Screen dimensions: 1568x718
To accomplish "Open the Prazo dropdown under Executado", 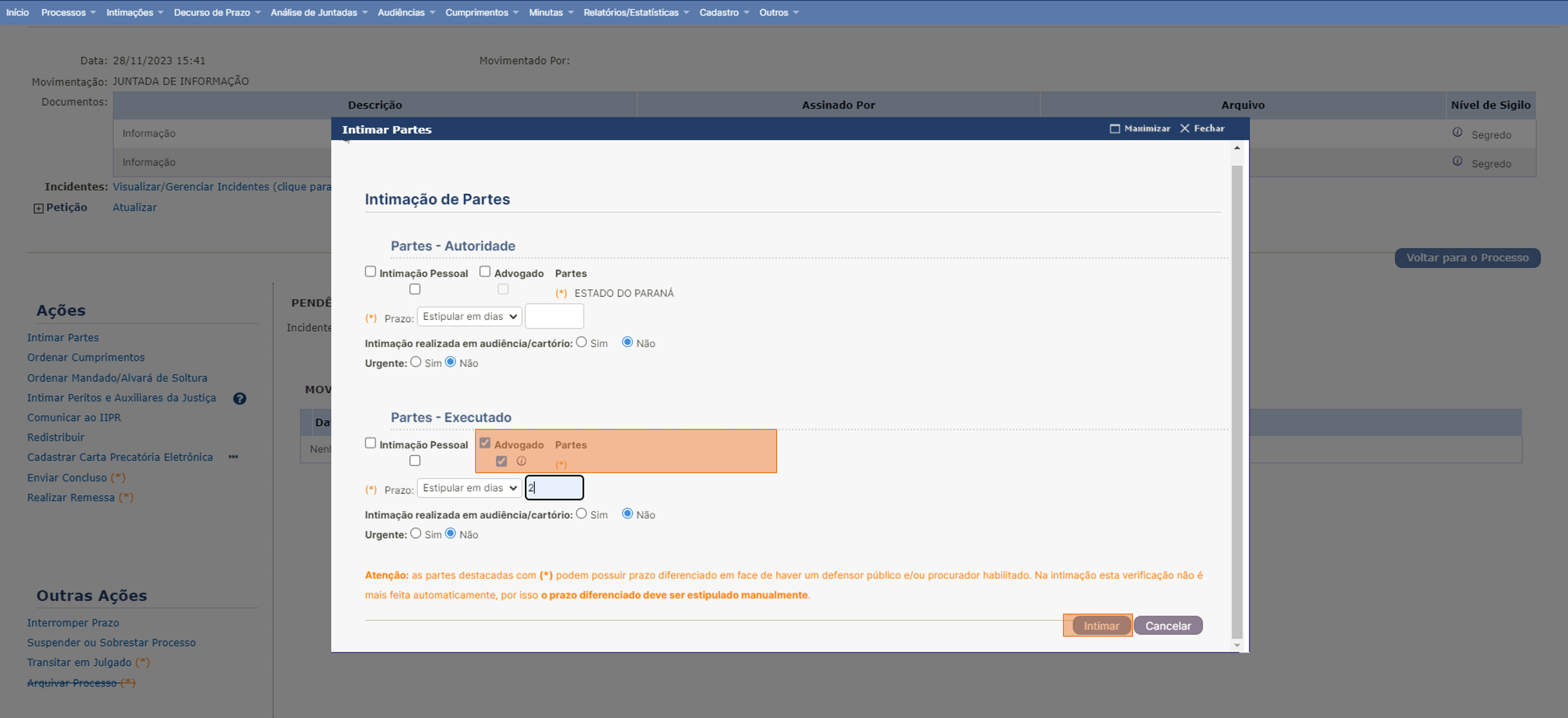I will (x=469, y=488).
